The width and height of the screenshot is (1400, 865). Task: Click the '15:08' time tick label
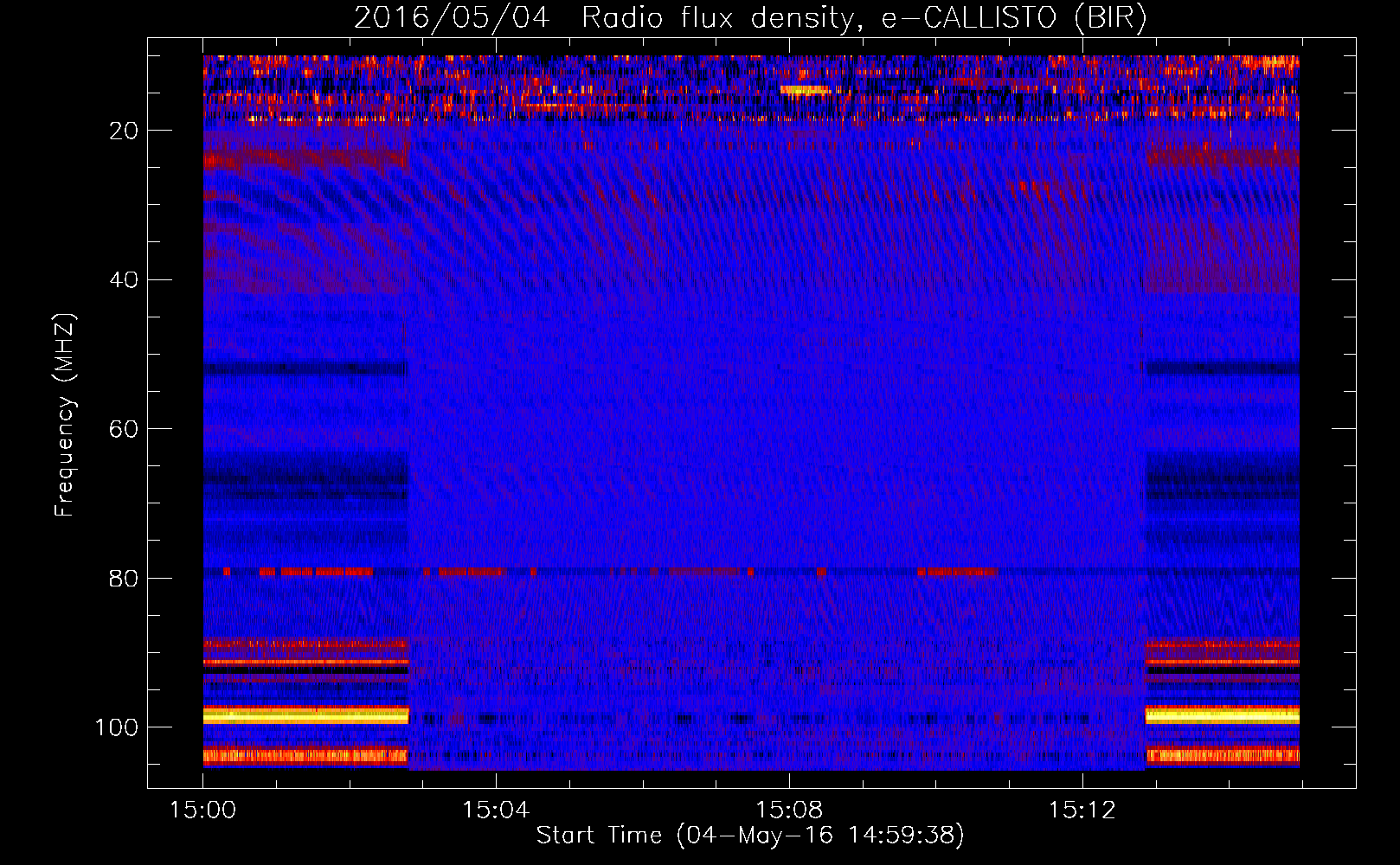789,811
